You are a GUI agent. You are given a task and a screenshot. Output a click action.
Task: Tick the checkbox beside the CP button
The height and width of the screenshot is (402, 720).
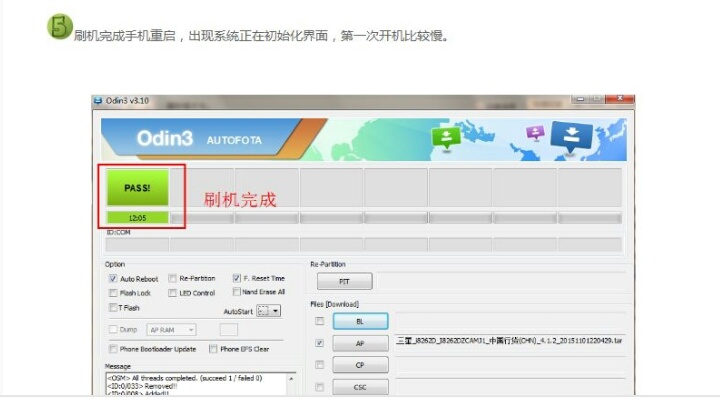320,364
